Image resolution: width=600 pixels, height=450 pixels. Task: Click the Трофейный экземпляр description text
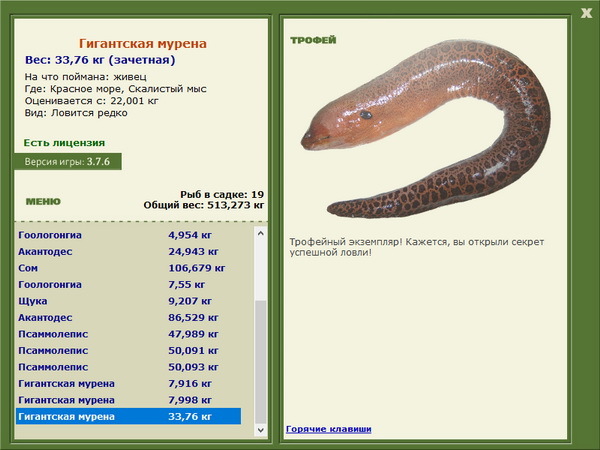coord(417,247)
